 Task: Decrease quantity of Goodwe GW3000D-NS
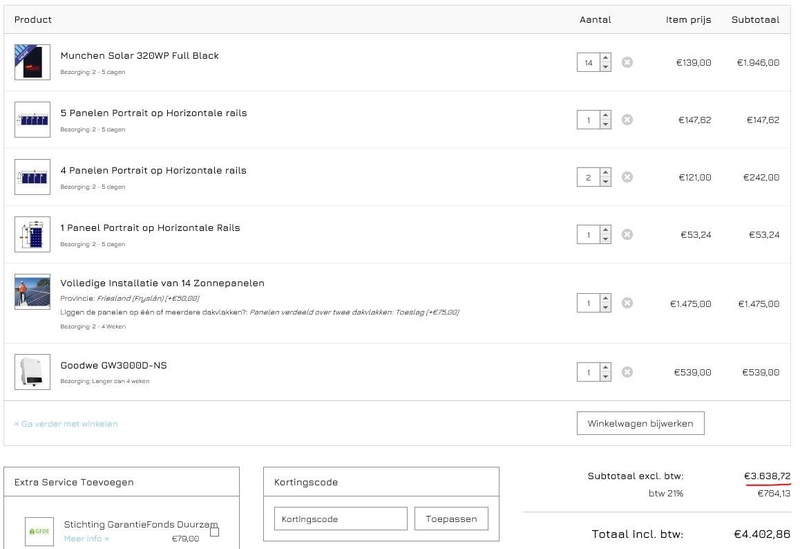[x=605, y=377]
